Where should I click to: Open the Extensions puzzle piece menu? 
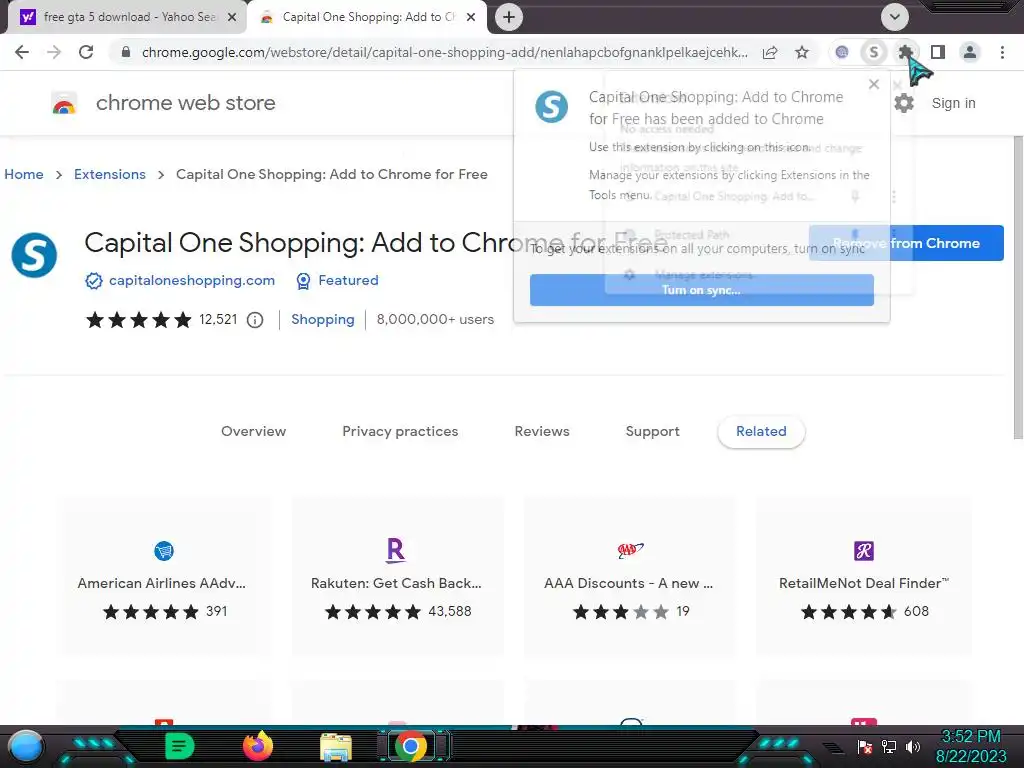[905, 52]
